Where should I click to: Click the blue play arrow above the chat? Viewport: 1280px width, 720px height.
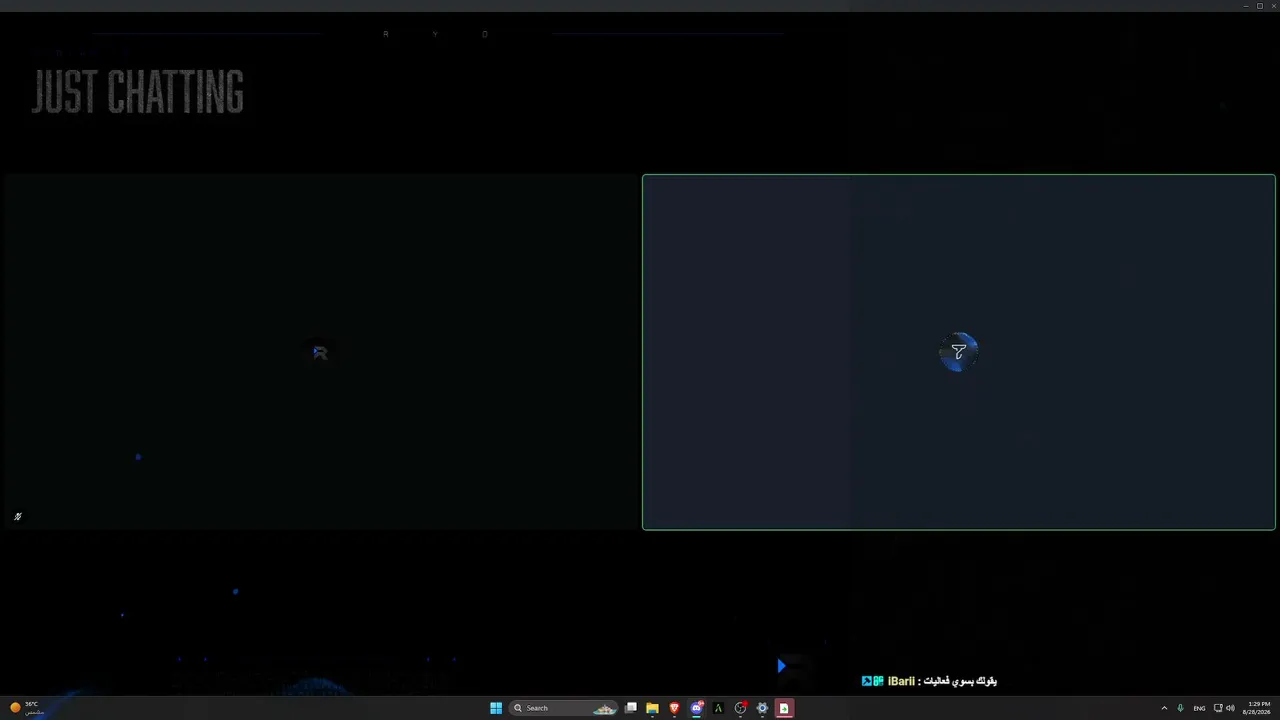coord(781,666)
